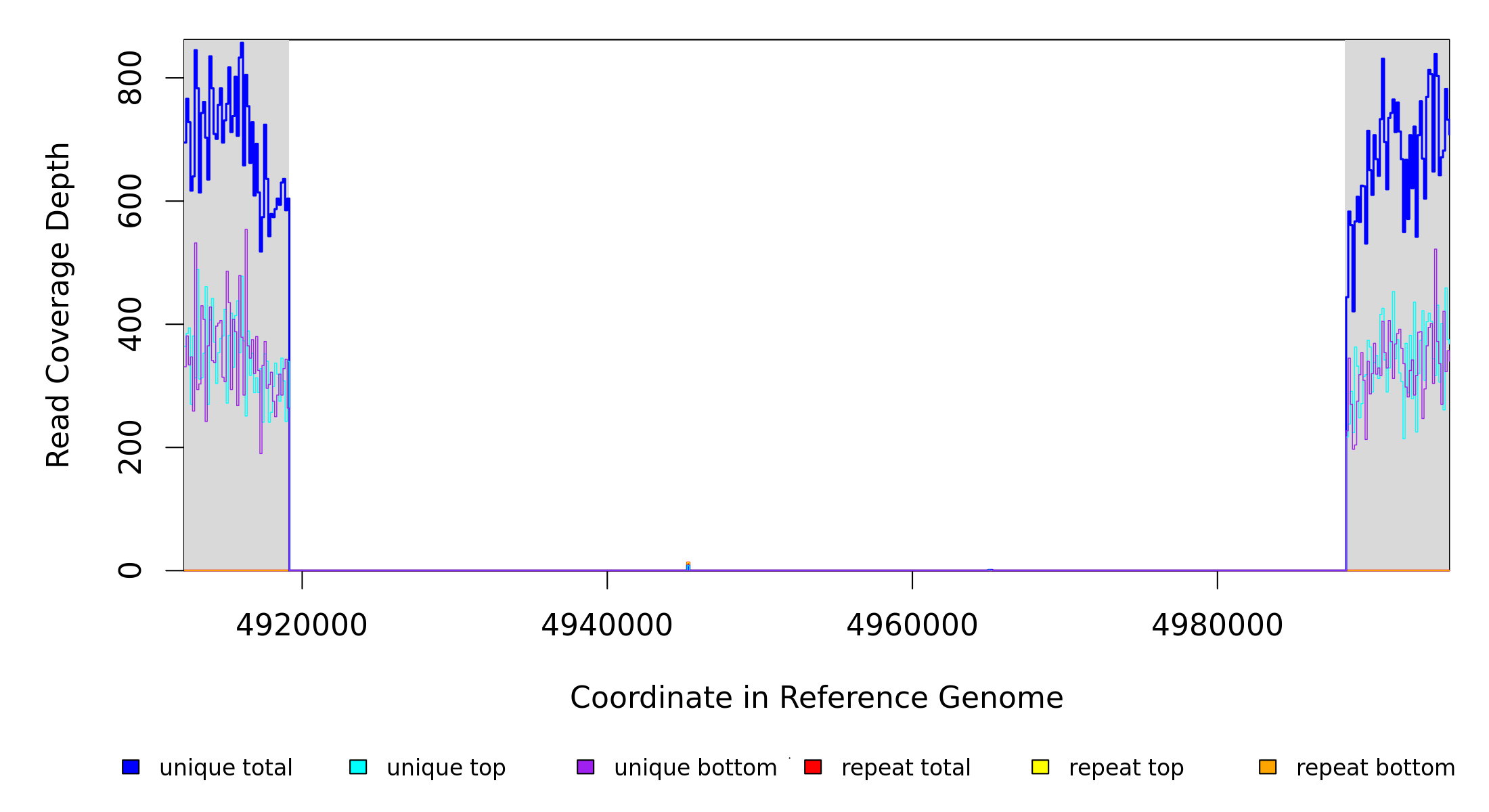Select the "Read Coverage Depth" axis title

click(x=58, y=304)
